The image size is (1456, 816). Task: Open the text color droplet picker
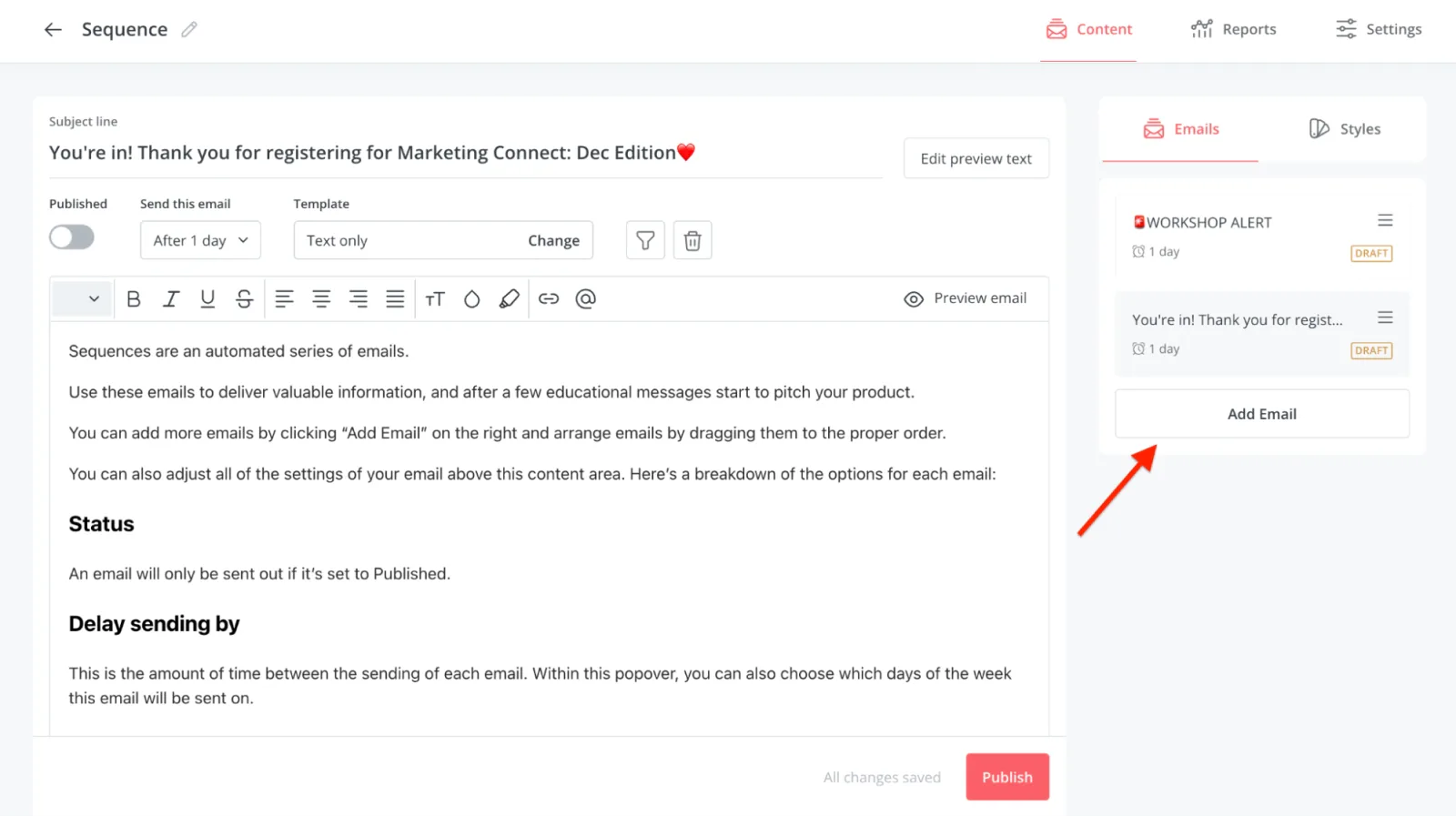click(x=471, y=299)
